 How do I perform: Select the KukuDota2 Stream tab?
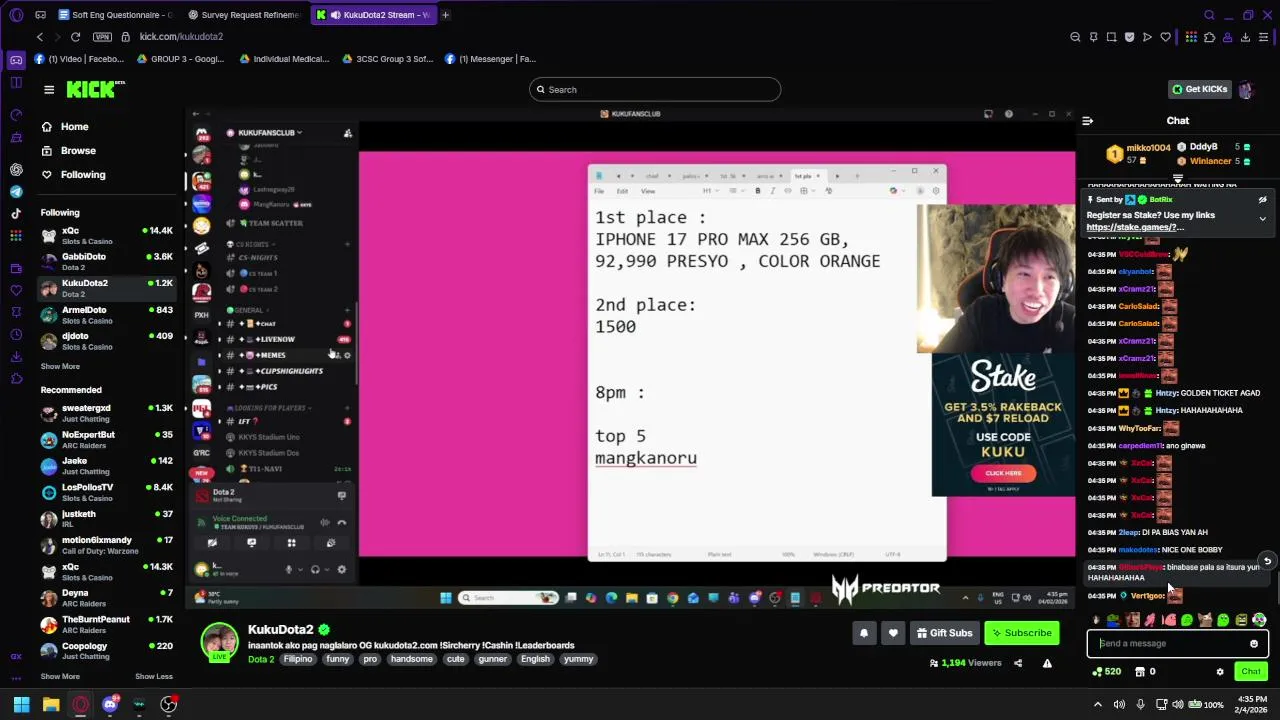(x=374, y=15)
